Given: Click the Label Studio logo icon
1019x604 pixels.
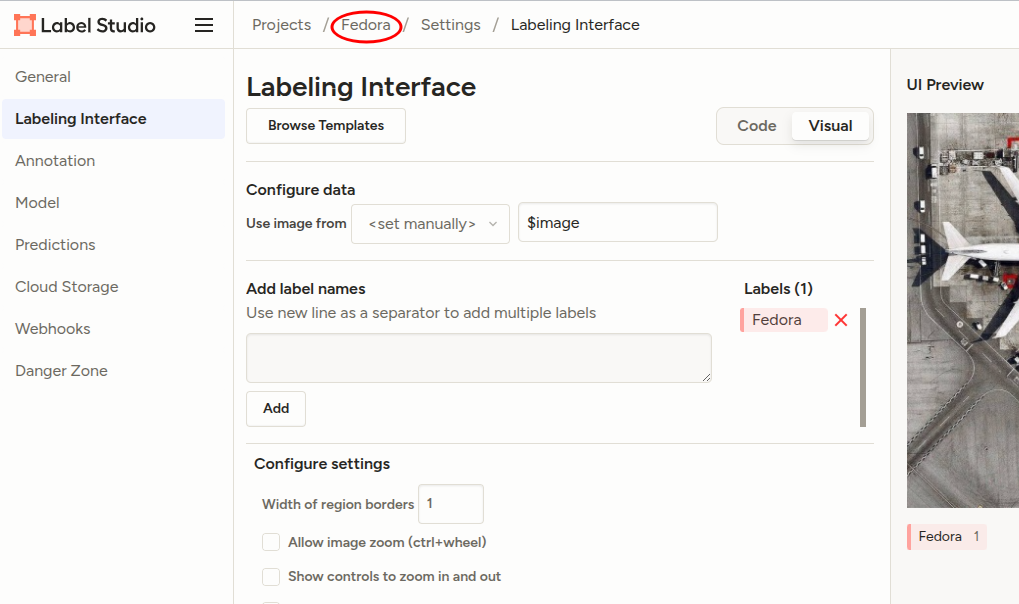Looking at the screenshot, I should tap(25, 25).
